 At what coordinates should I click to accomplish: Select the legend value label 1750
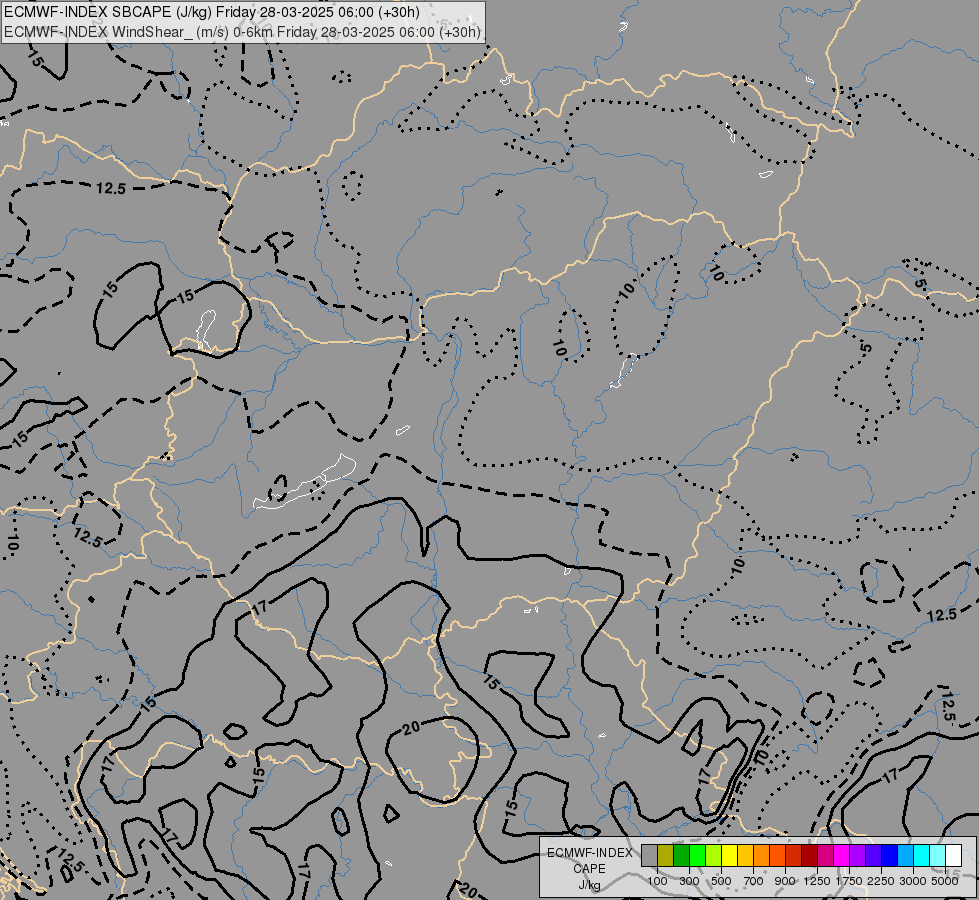click(x=849, y=881)
